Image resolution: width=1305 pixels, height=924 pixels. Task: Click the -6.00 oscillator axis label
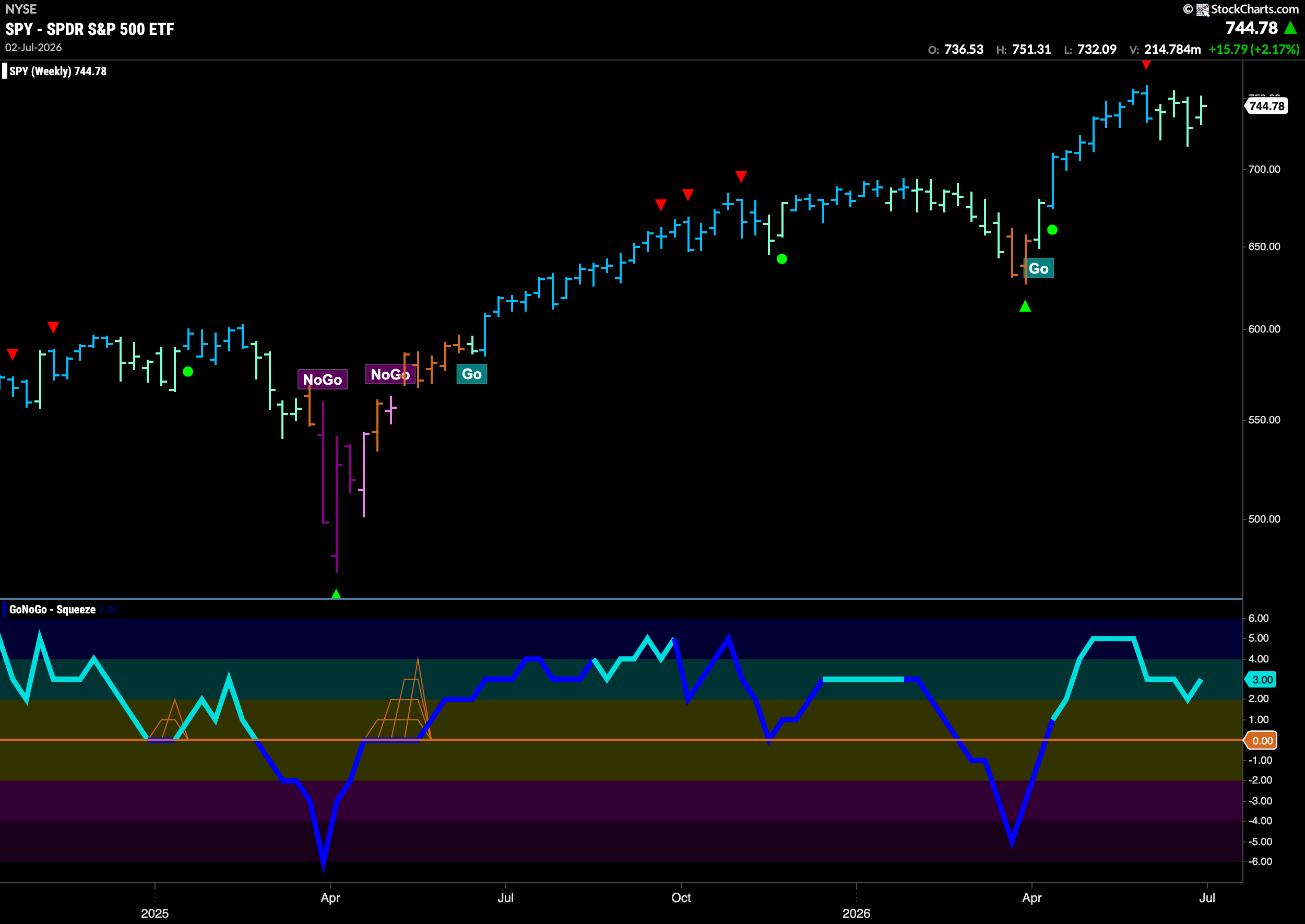pyautogui.click(x=1260, y=861)
